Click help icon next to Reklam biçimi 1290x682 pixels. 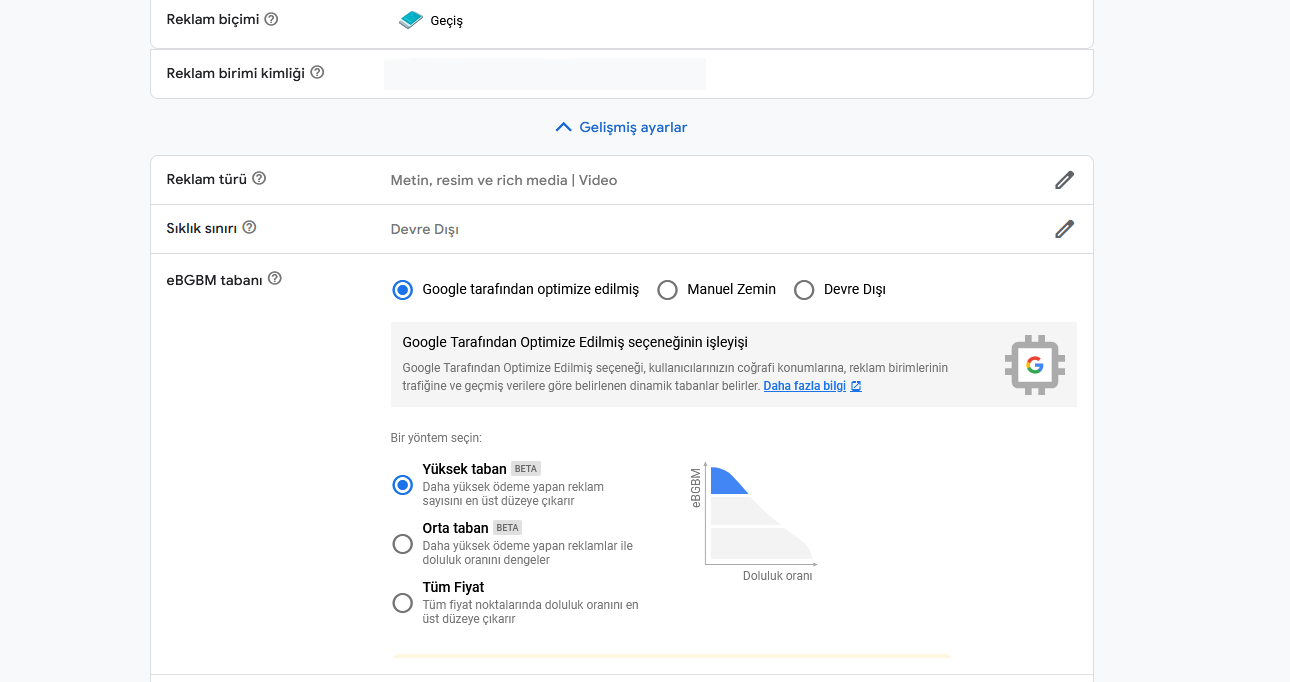[271, 19]
